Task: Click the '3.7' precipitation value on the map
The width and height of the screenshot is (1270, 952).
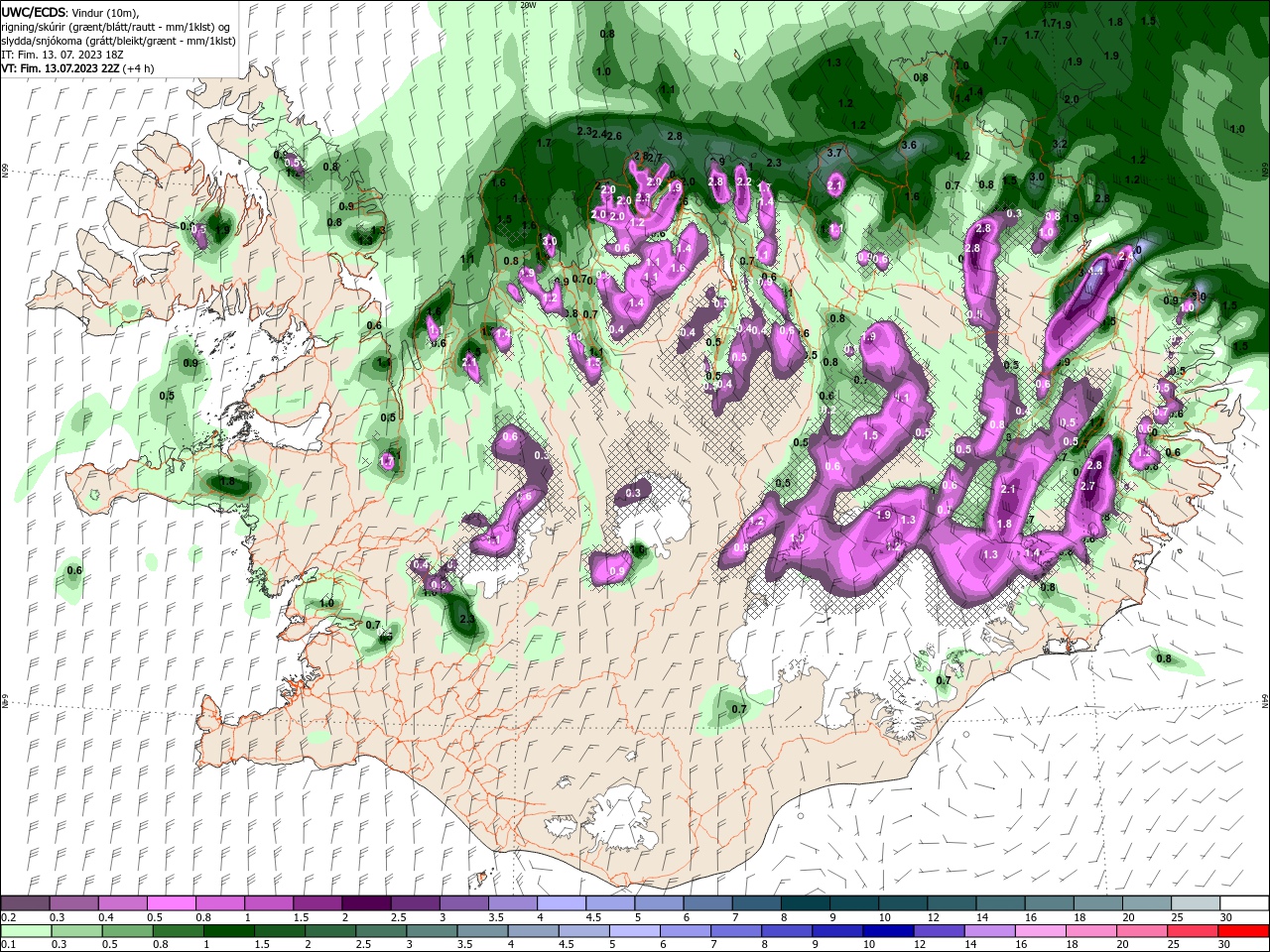Action: pos(834,153)
